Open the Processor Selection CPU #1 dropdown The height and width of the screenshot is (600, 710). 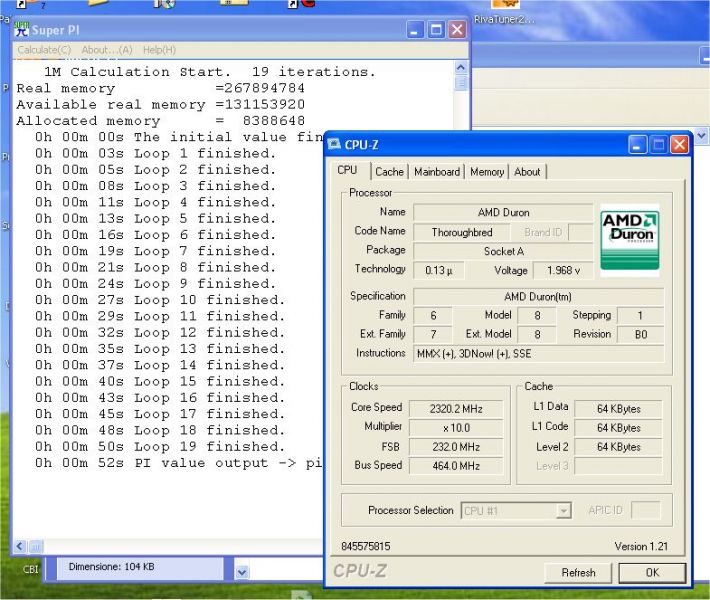point(516,511)
